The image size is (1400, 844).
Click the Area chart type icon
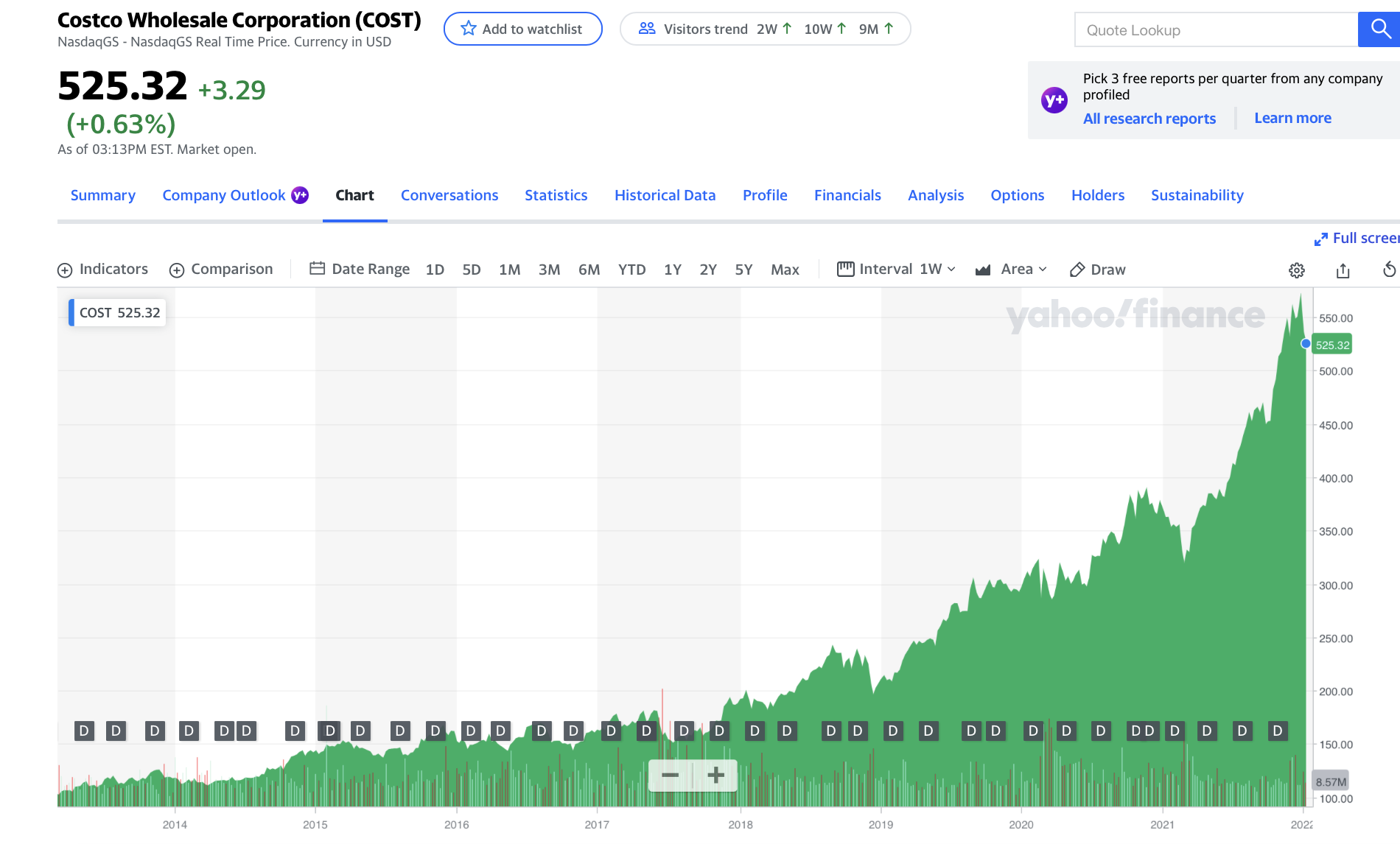click(982, 270)
